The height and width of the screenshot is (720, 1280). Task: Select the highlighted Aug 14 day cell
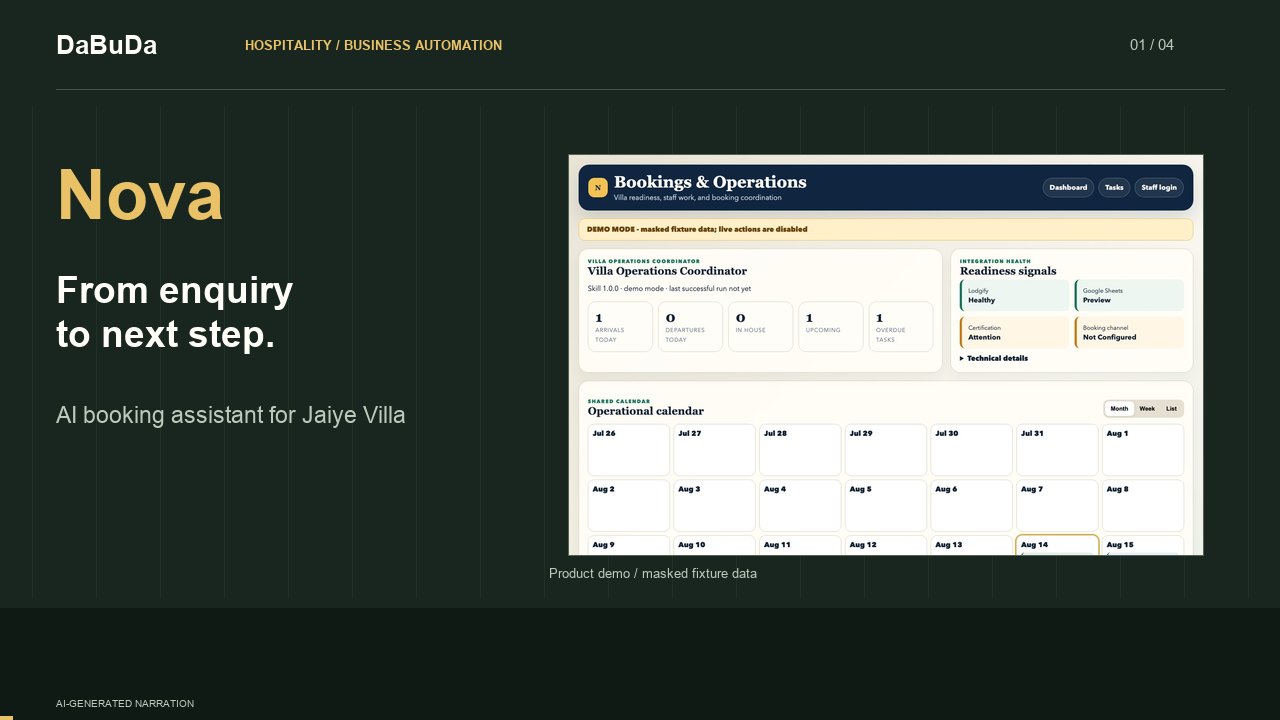pos(1057,545)
